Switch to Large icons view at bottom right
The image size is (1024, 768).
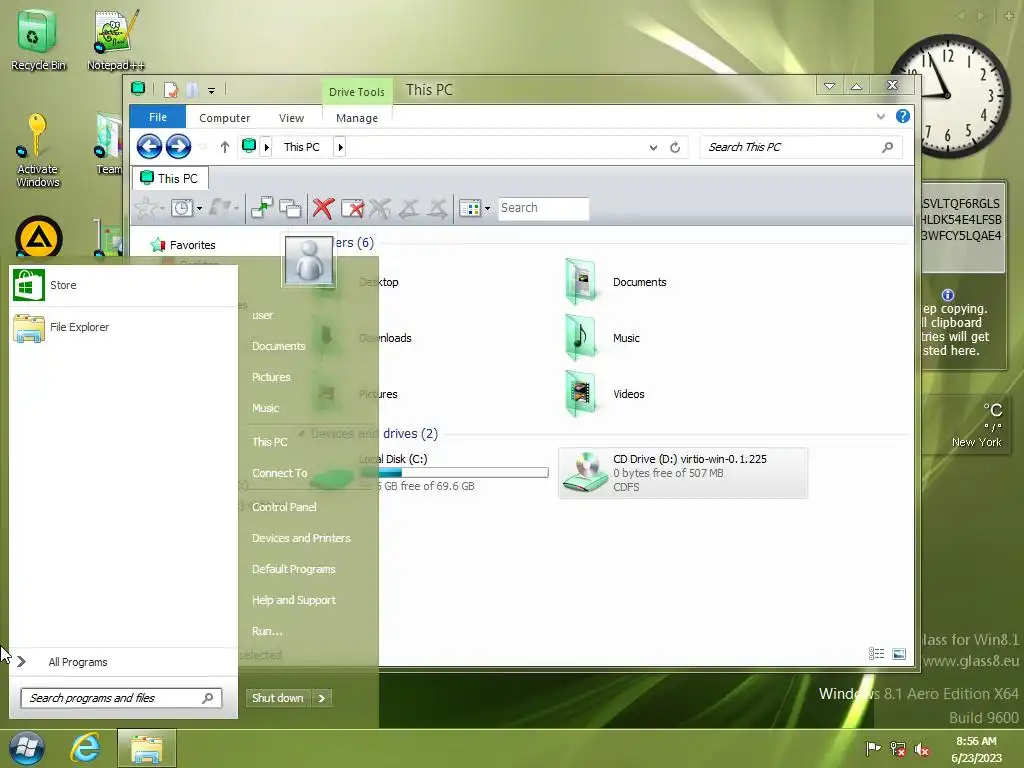[x=899, y=654]
